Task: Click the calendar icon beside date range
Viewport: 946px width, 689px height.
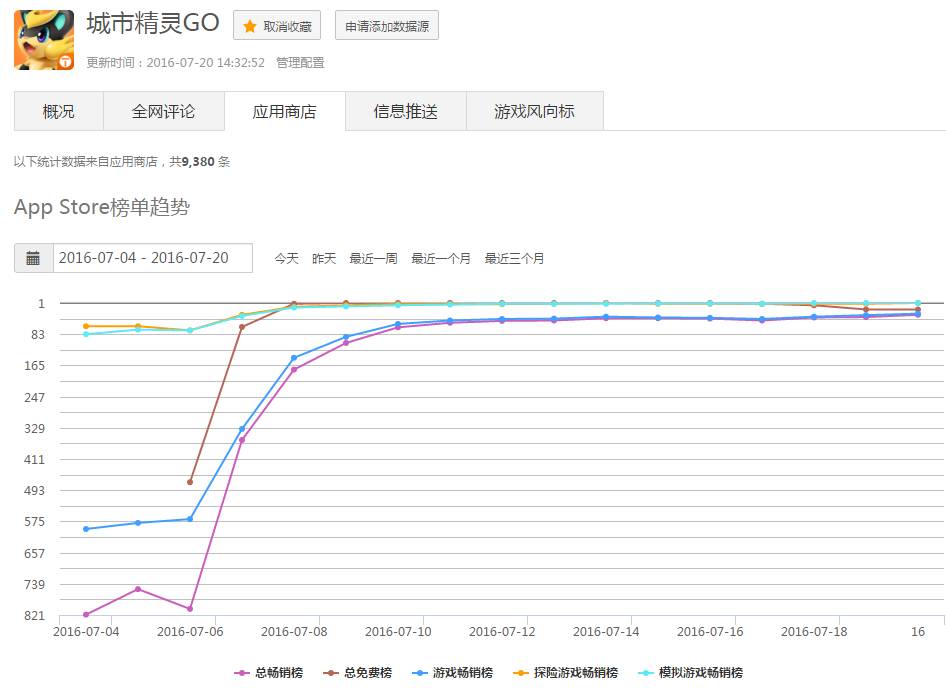Action: (x=34, y=258)
